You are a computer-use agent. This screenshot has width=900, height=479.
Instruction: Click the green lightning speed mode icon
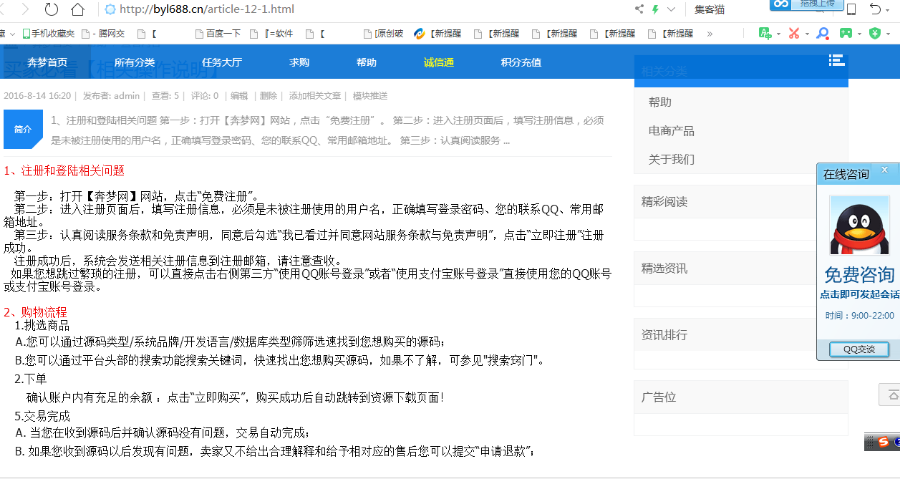point(655,9)
